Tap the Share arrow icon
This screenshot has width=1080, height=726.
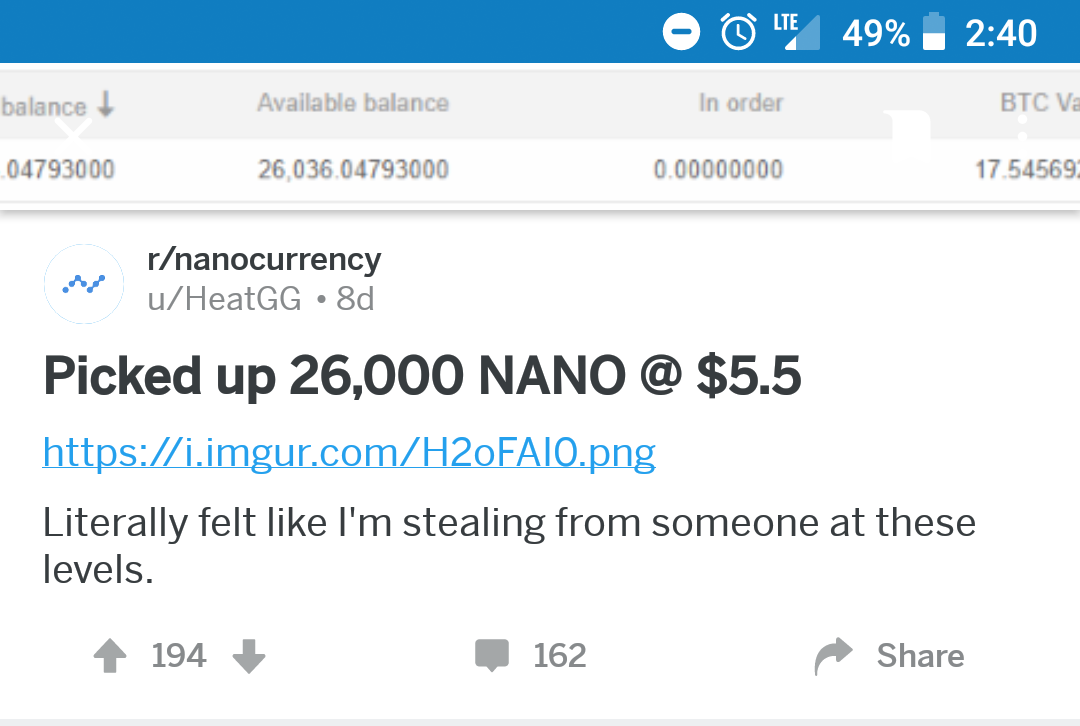coord(833,655)
